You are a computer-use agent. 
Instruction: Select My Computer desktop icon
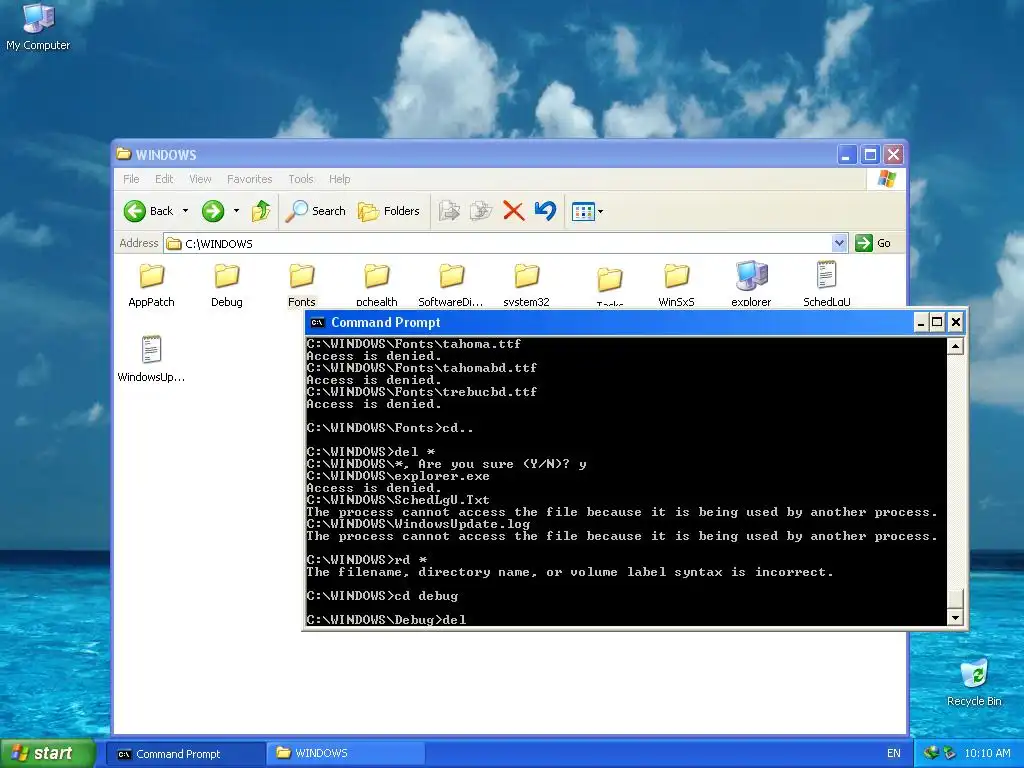[x=38, y=27]
